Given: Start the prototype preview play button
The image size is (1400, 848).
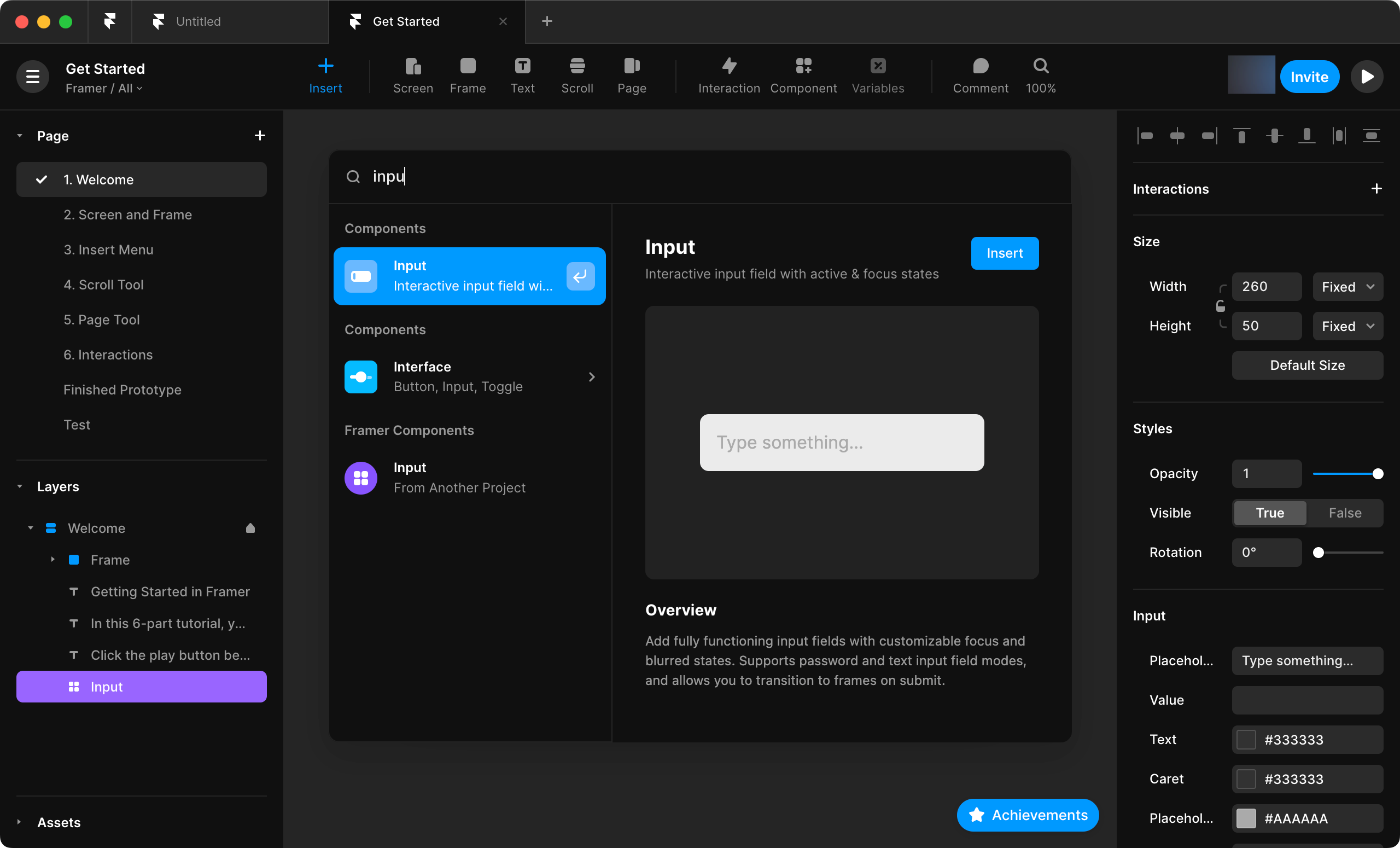Looking at the screenshot, I should 1367,76.
